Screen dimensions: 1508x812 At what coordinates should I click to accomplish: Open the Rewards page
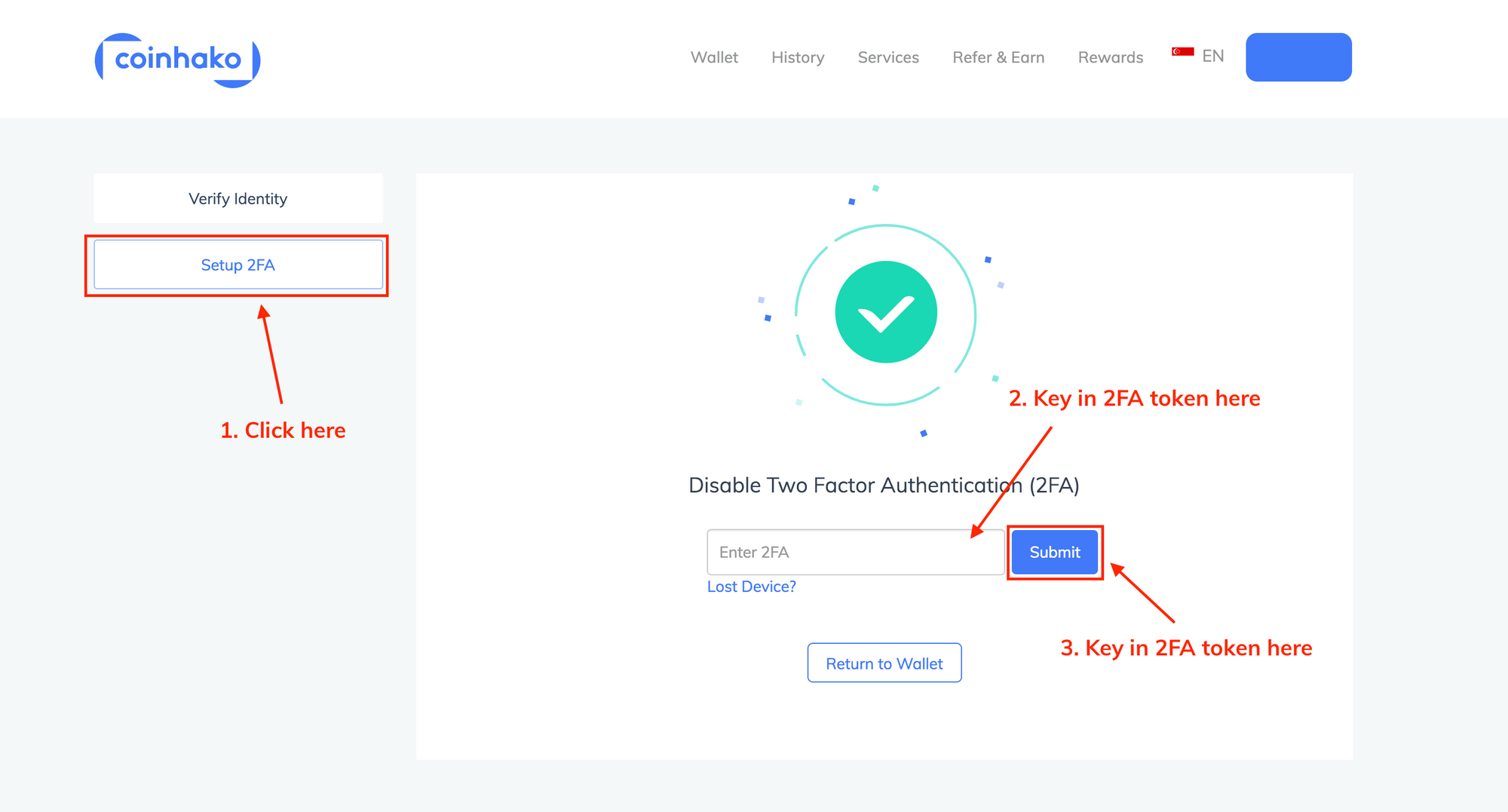[1111, 57]
